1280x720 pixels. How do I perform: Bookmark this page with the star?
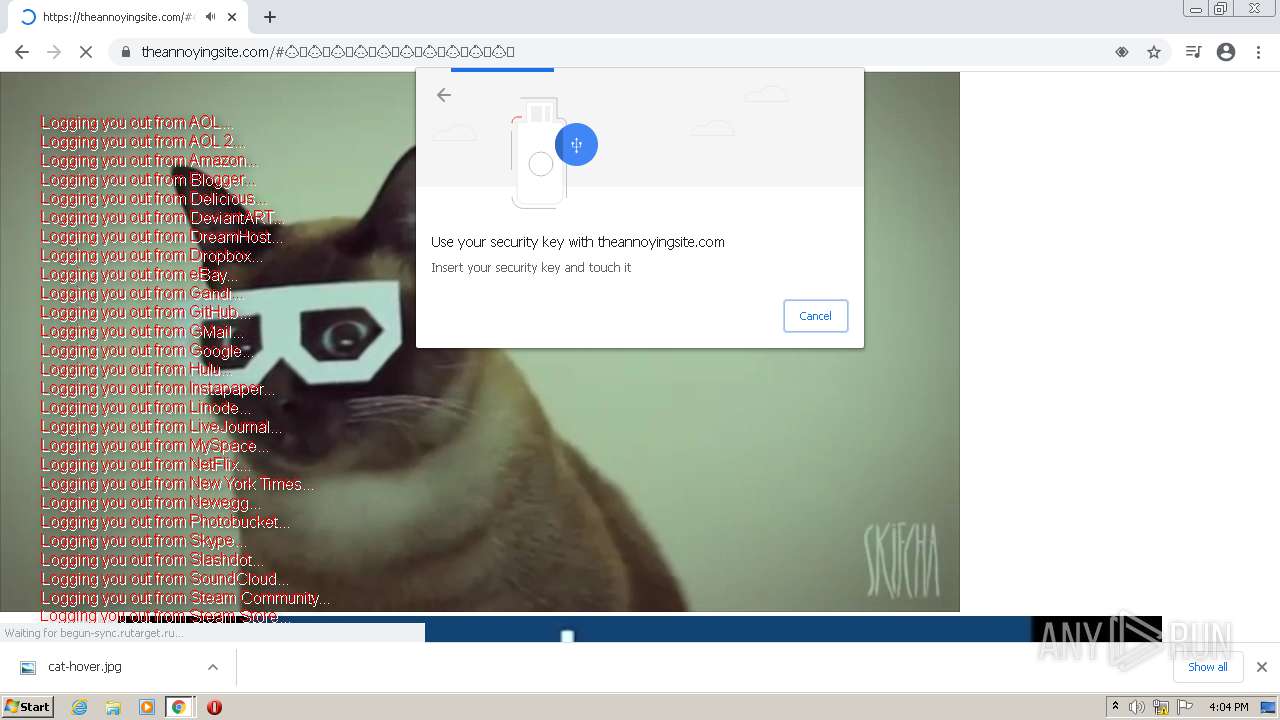[1154, 52]
